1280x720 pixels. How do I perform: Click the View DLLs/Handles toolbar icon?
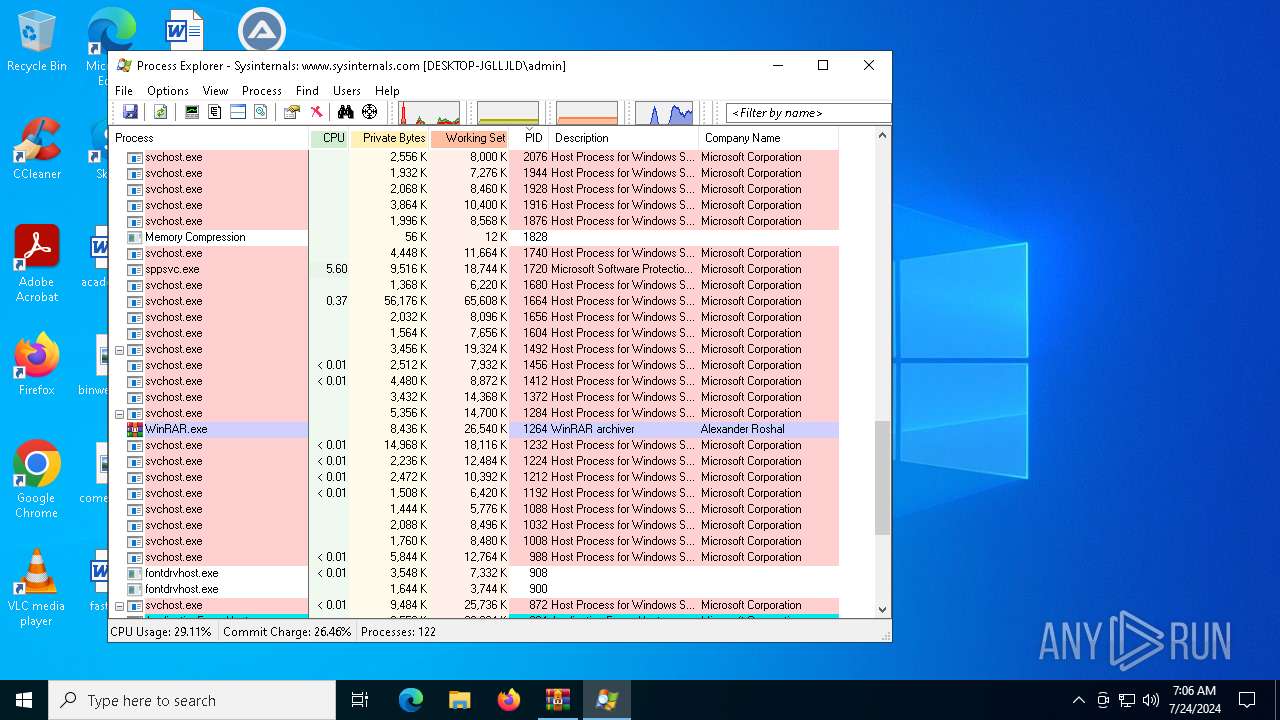261,112
